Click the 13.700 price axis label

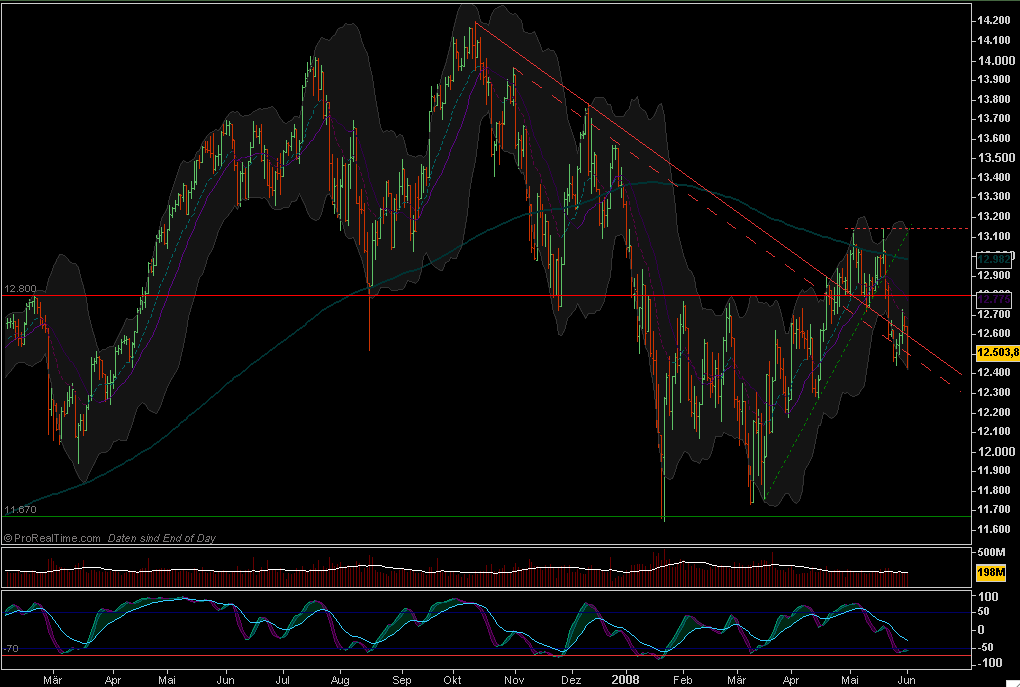point(994,118)
